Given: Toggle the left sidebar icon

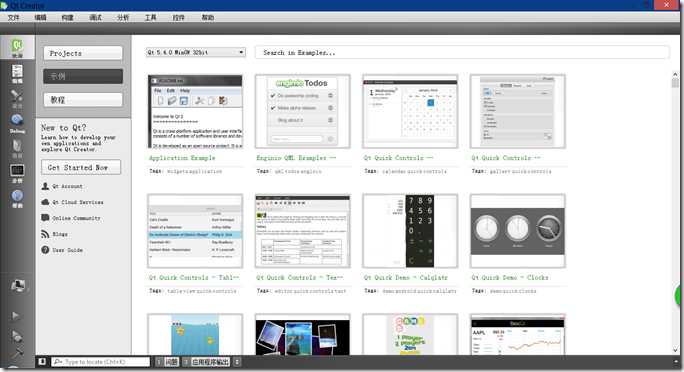Looking at the screenshot, I should [42, 362].
